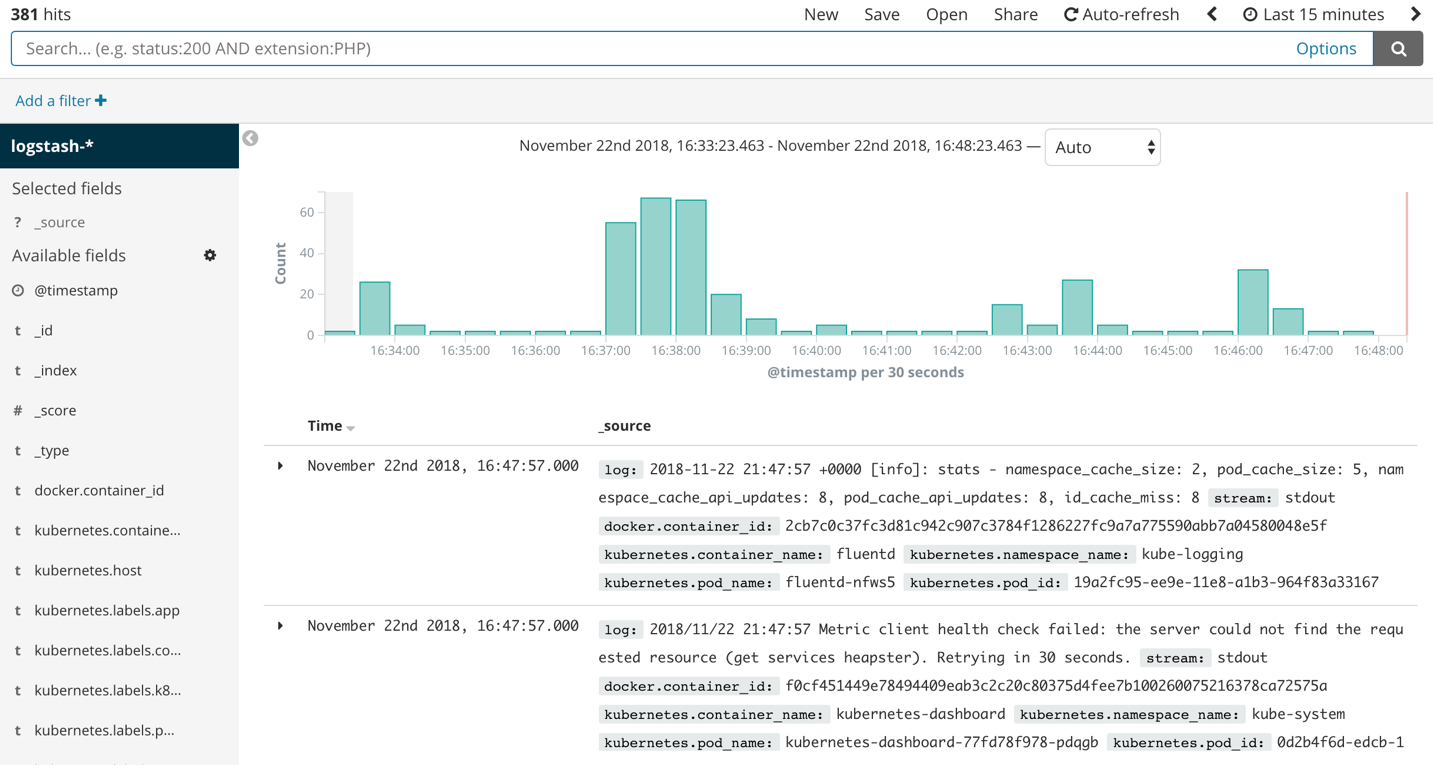Click Save in the top menu
This screenshot has width=1433, height=765.
point(882,14)
